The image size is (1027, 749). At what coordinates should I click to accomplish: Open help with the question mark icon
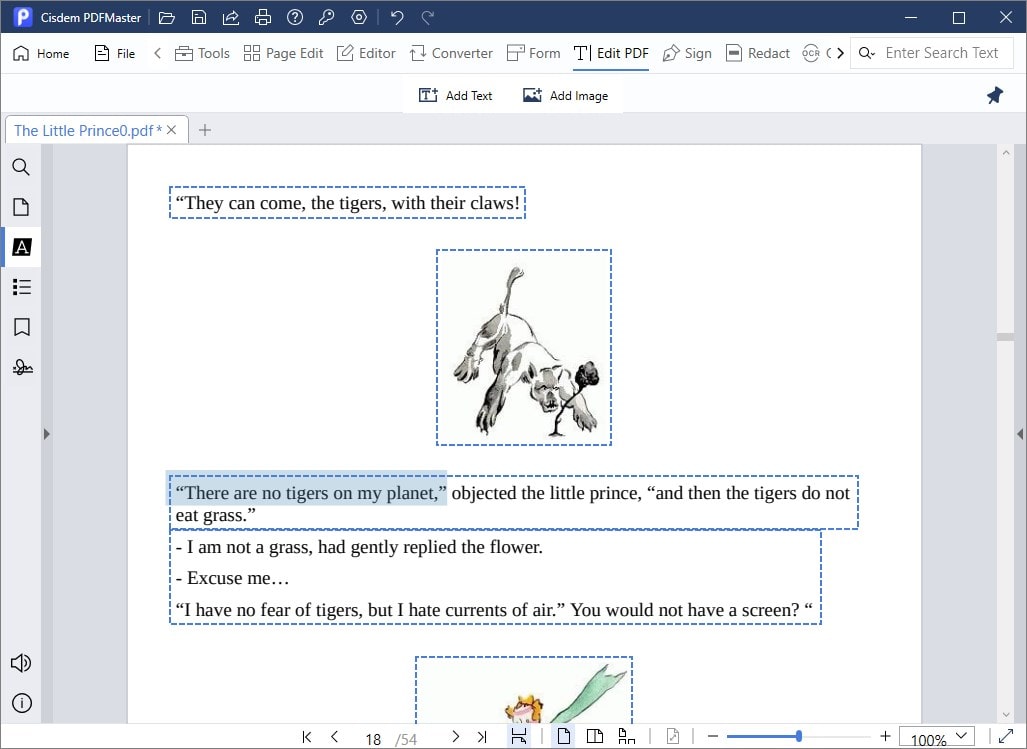295,18
